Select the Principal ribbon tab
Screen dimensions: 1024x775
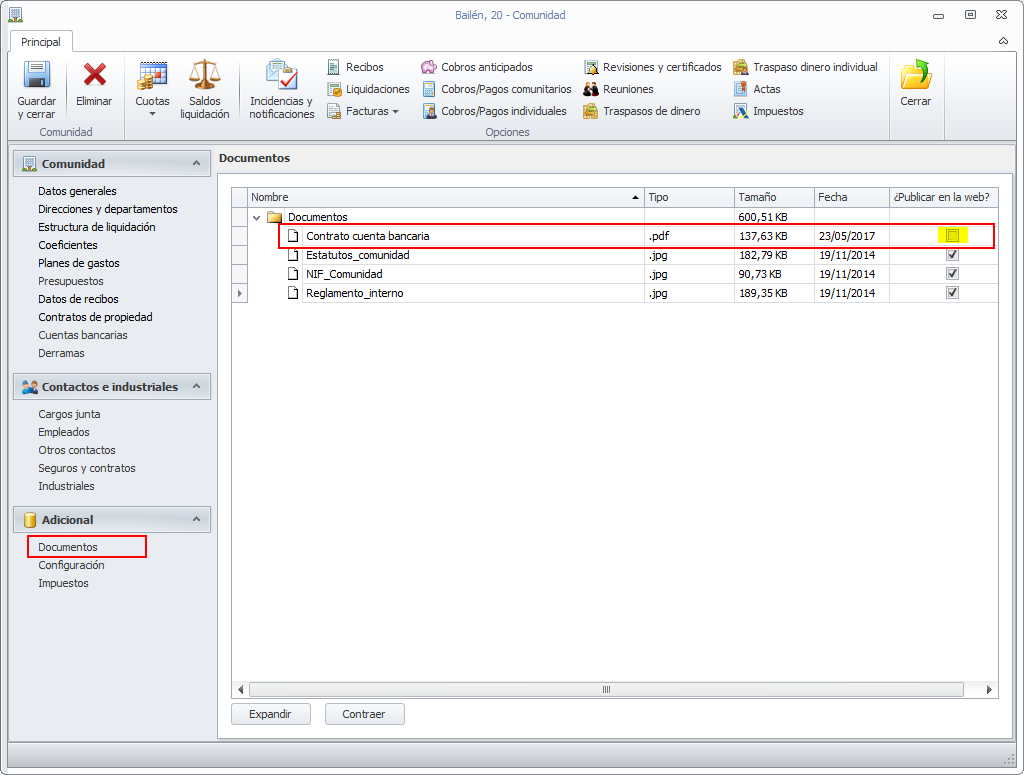click(x=40, y=42)
